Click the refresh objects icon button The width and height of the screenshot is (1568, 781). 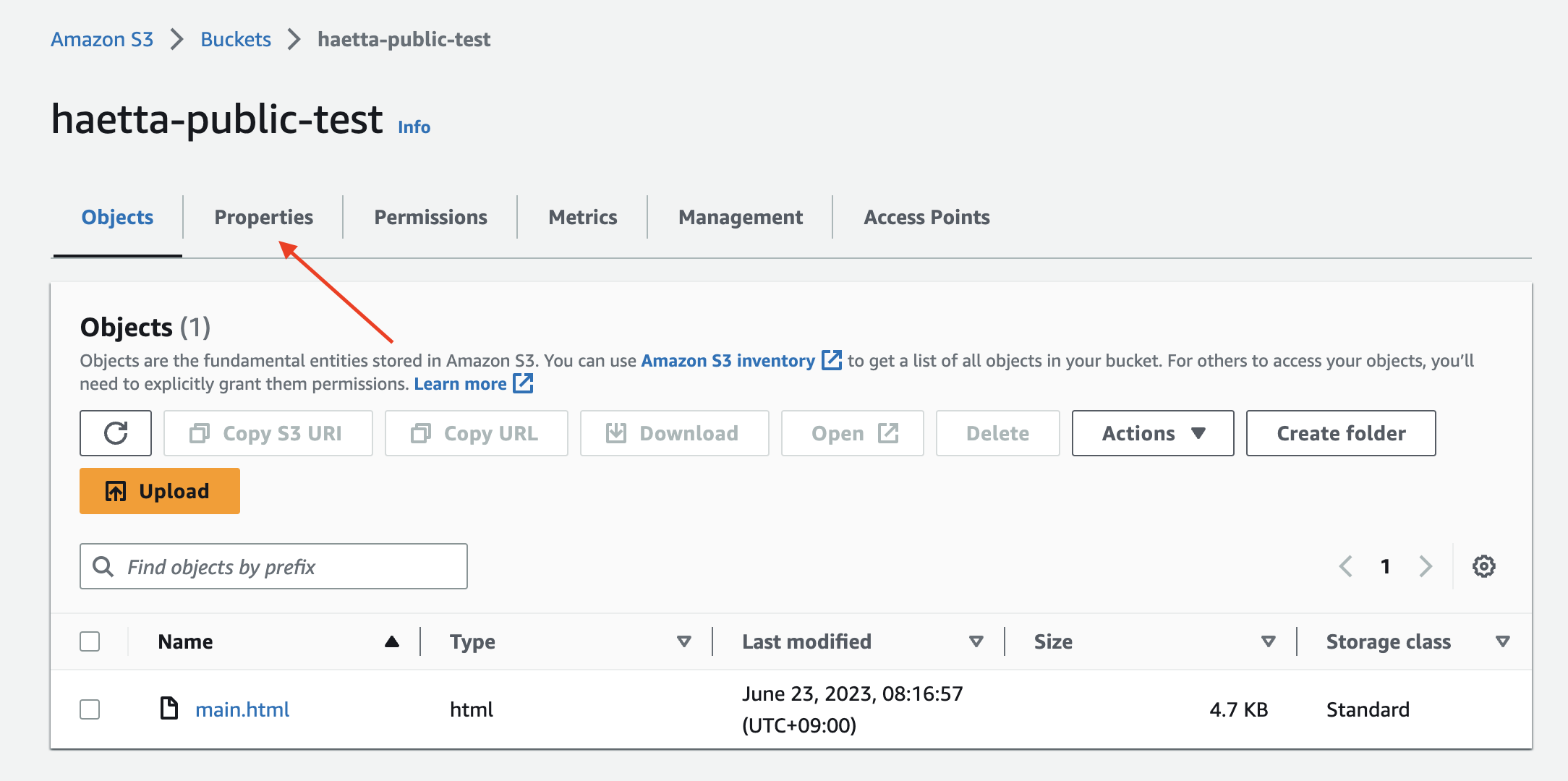pos(116,433)
